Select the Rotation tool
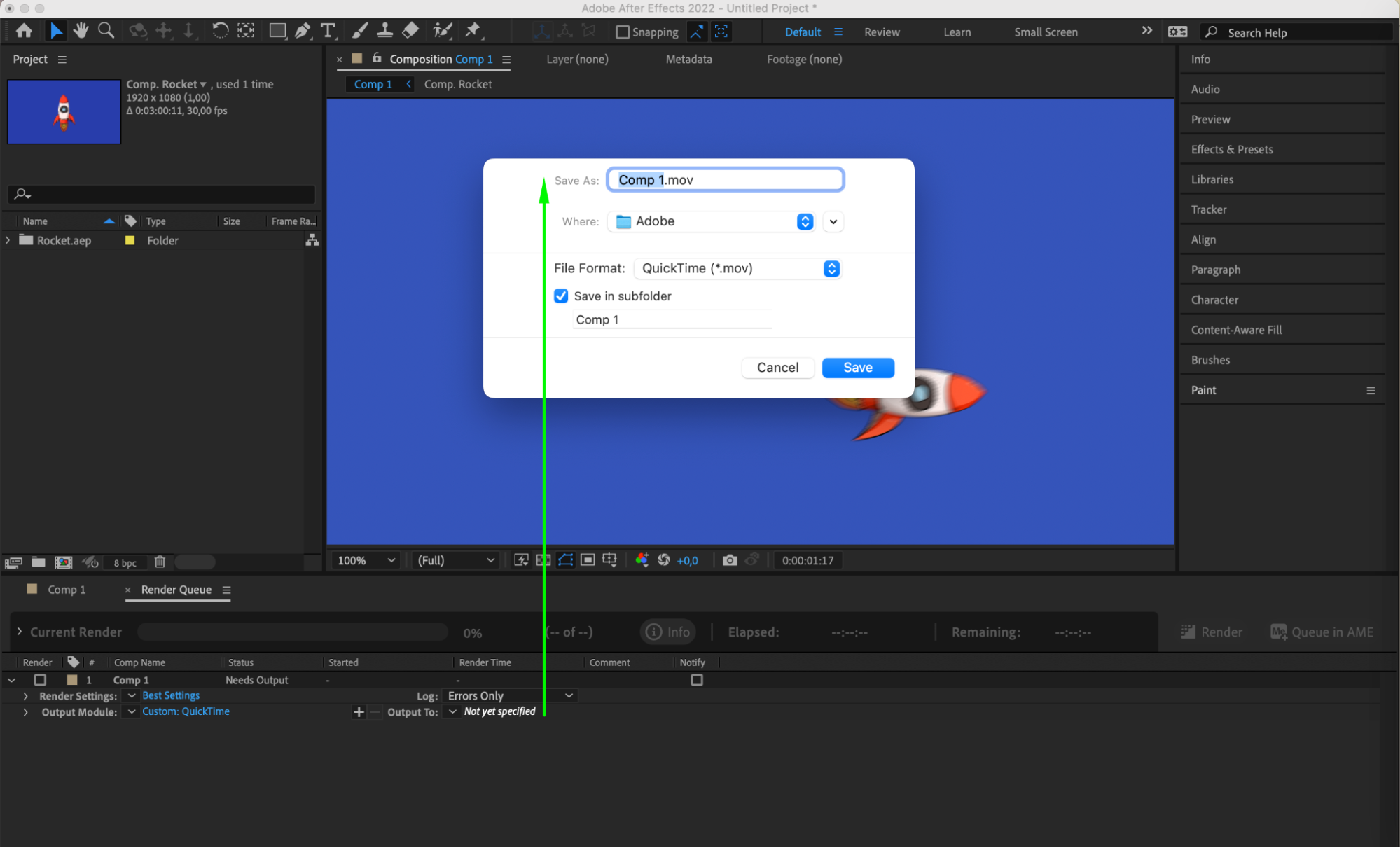 220,31
